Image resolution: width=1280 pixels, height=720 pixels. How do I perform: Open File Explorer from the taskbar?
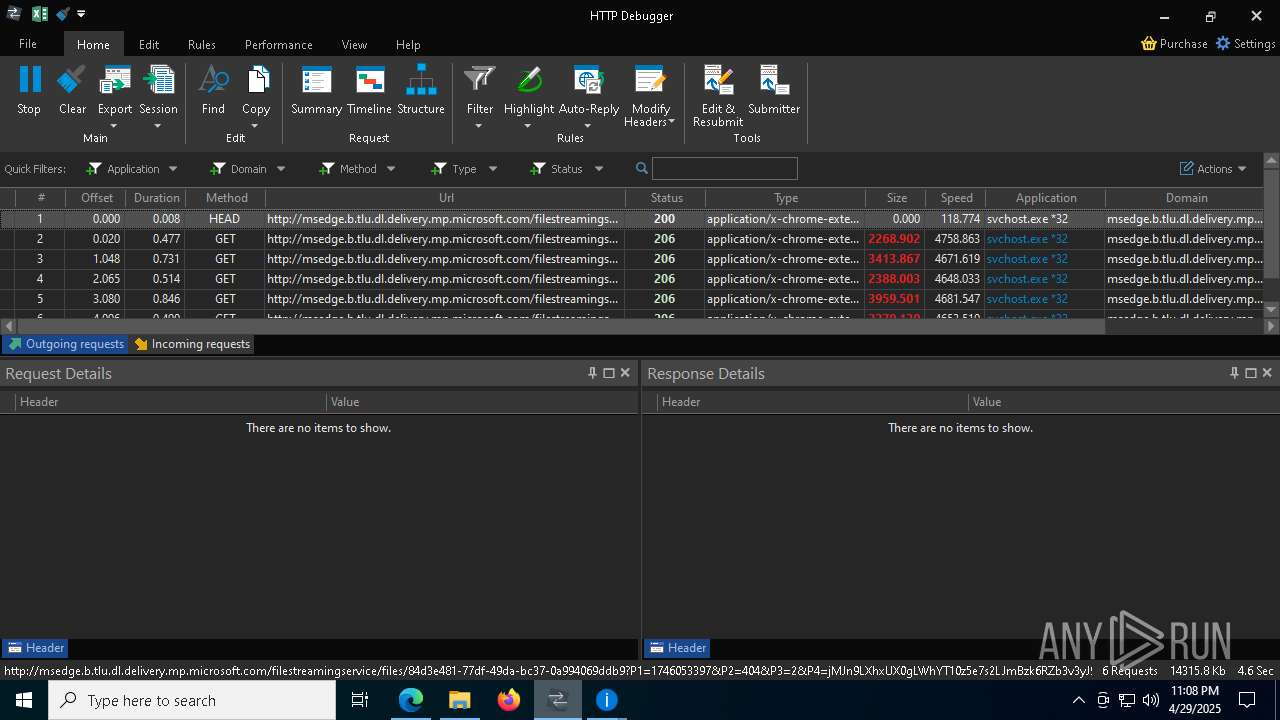point(460,700)
